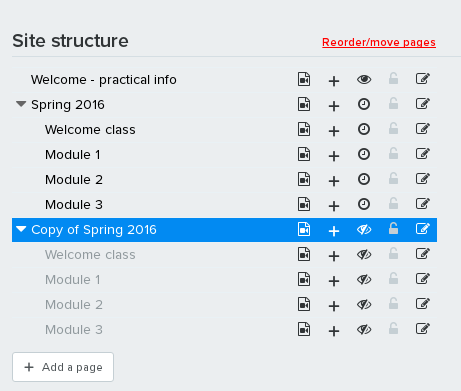The width and height of the screenshot is (461, 391).
Task: Open the page content icon for Welcome - practical info
Action: coord(304,79)
